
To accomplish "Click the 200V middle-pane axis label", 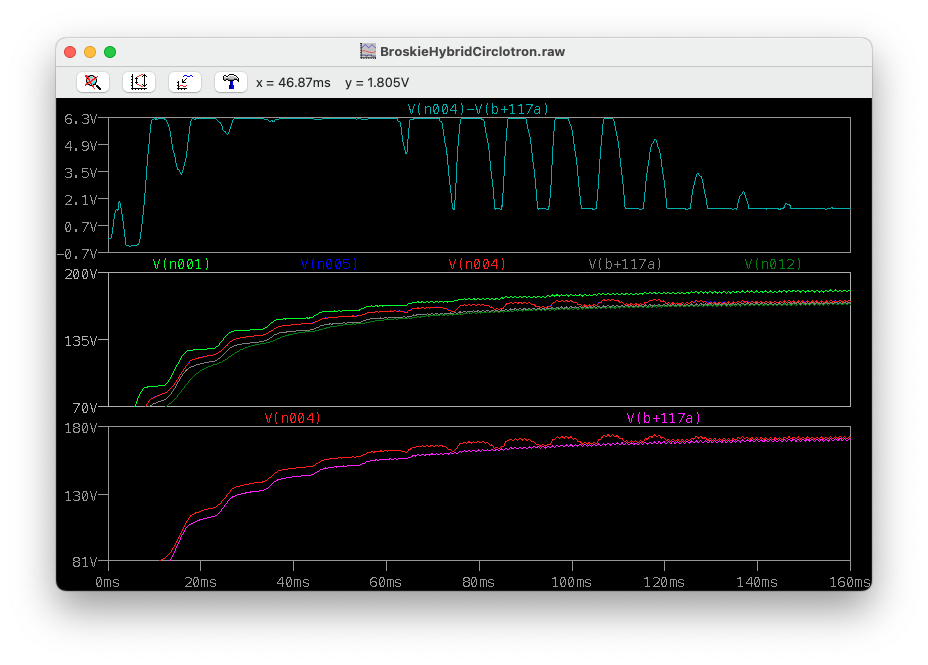I will pos(80,275).
